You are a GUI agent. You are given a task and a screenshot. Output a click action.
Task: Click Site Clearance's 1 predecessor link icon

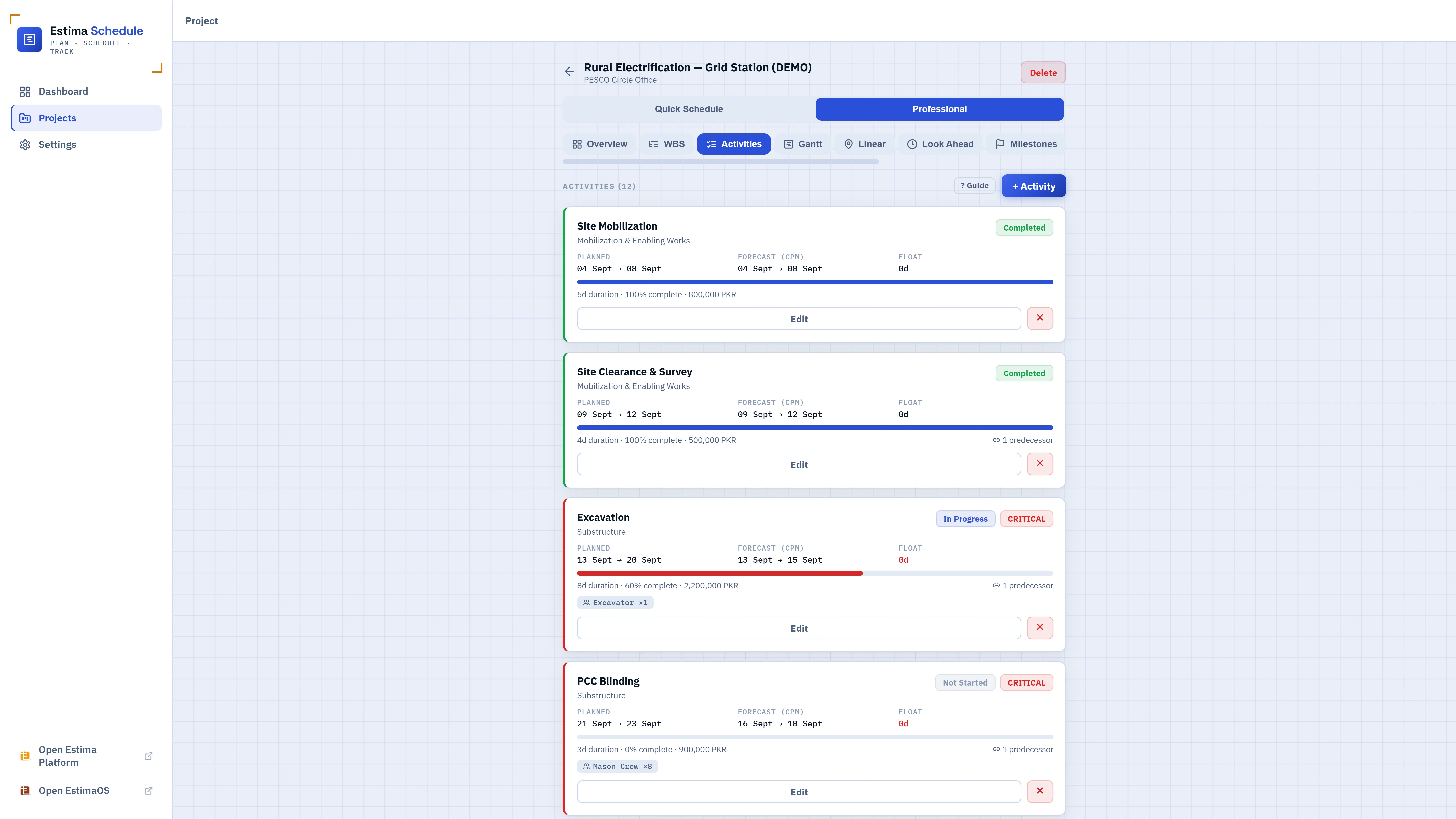point(996,440)
